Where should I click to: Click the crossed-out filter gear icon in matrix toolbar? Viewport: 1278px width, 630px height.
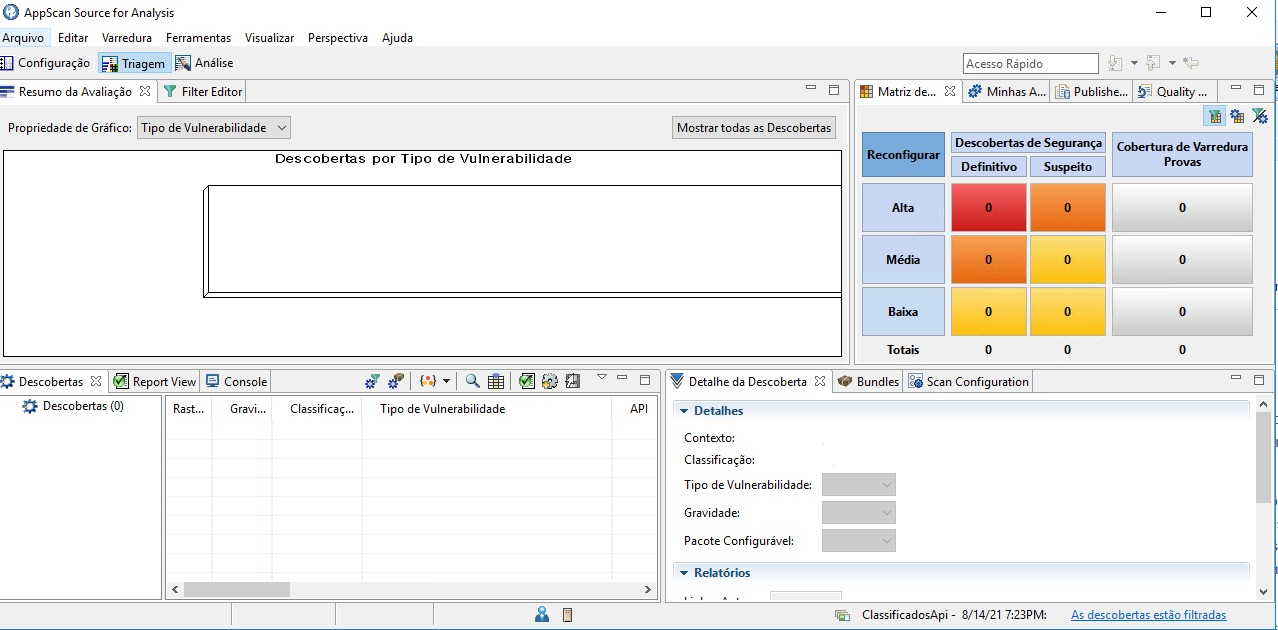click(x=1260, y=116)
